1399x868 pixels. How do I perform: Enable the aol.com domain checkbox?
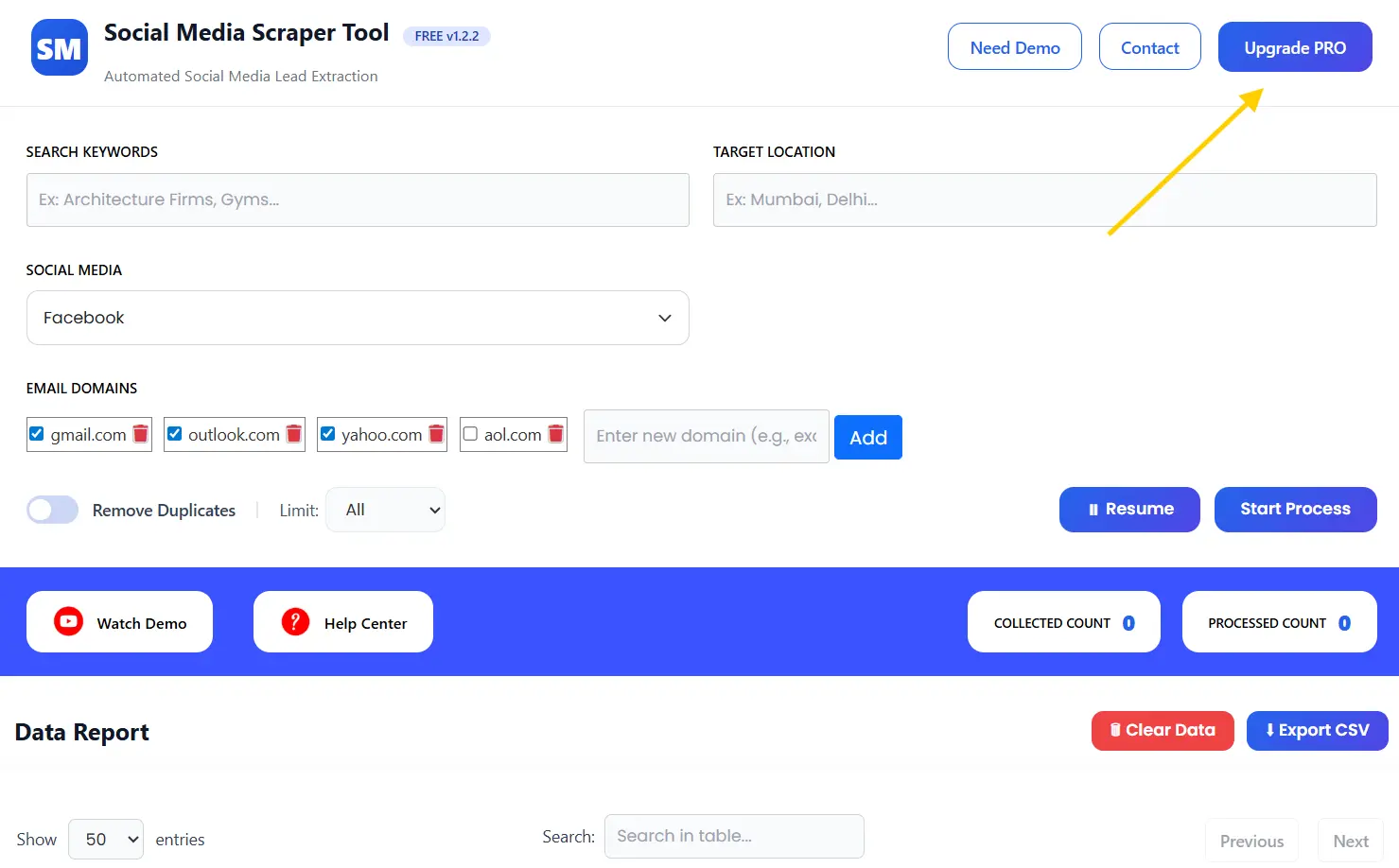470,434
